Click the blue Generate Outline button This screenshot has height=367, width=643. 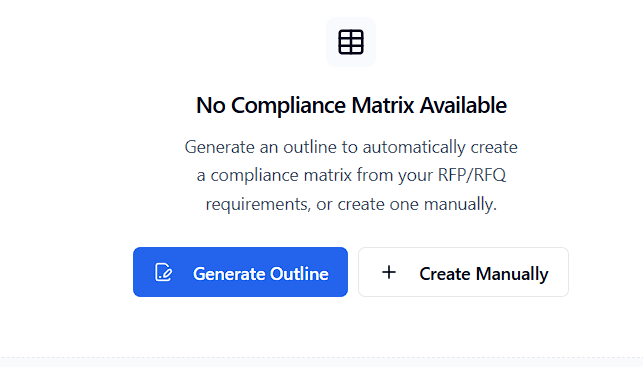click(240, 272)
